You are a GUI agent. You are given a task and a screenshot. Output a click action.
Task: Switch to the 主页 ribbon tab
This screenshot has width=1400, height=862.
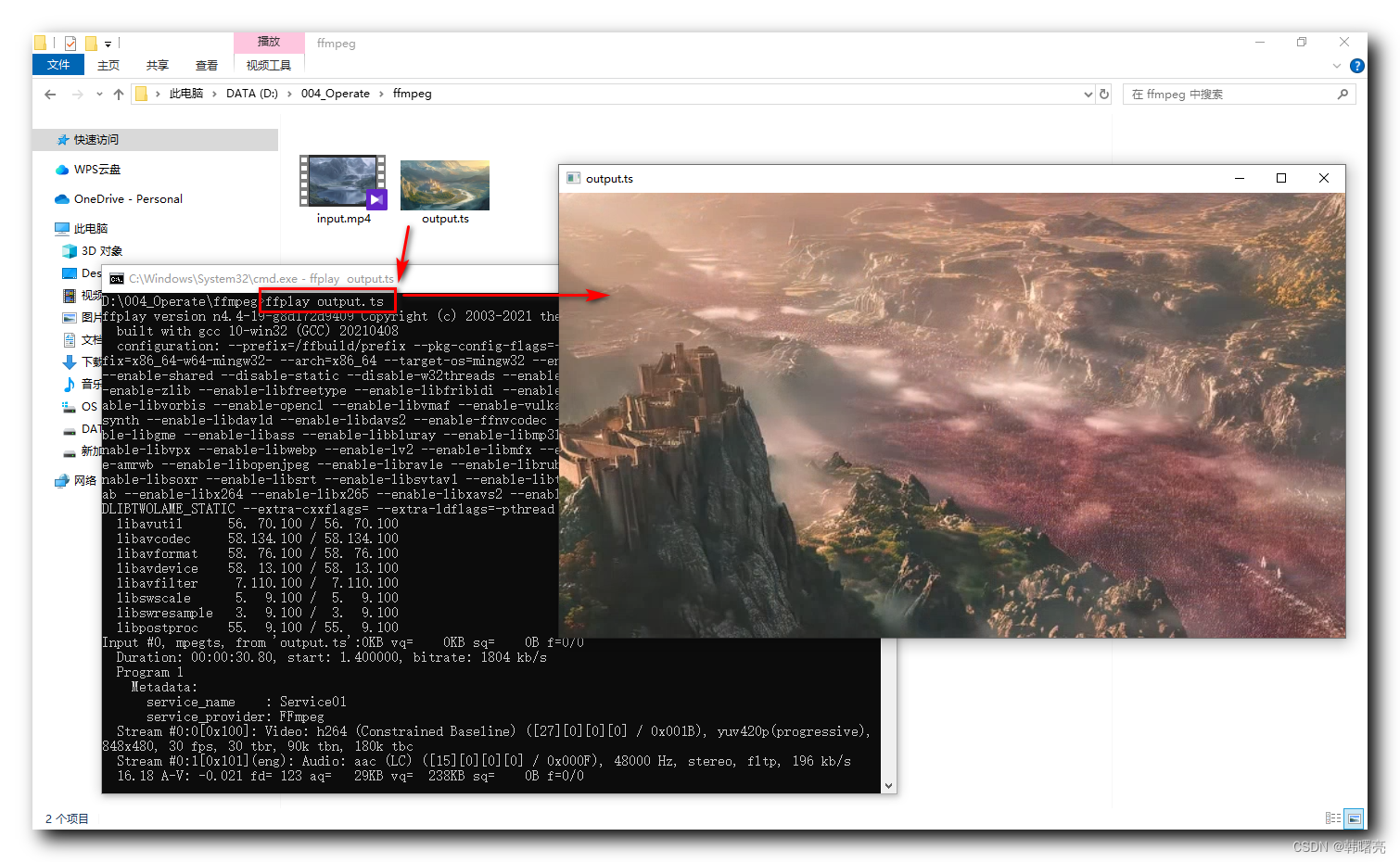coord(108,65)
